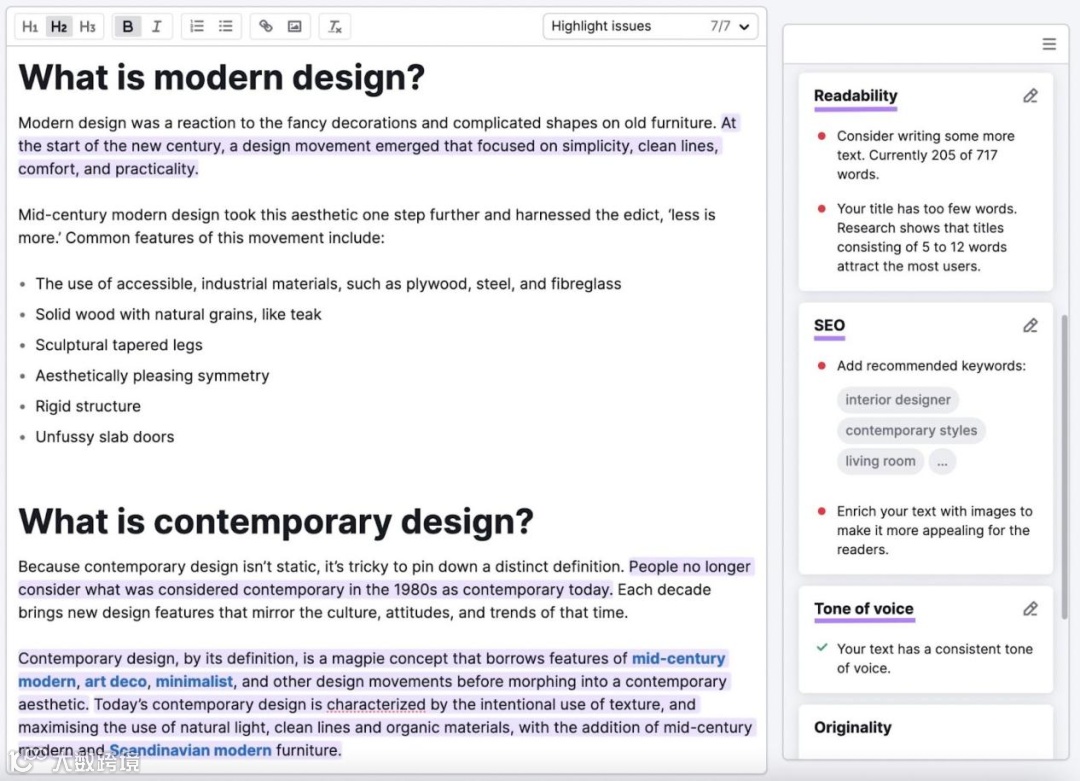The image size is (1080, 781).
Task: Edit the Tone of voice settings pencil icon
Action: click(x=1030, y=609)
